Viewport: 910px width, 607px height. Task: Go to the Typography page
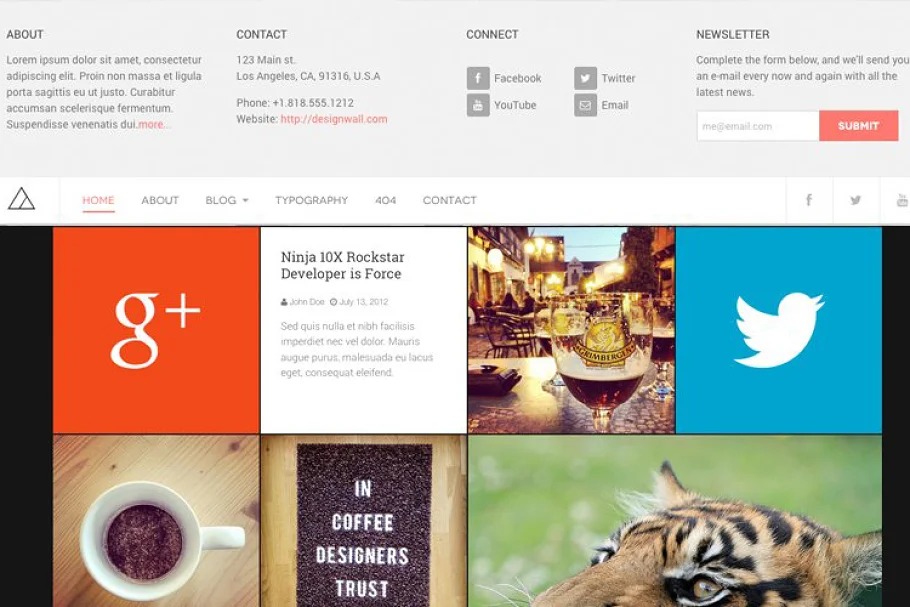(312, 200)
